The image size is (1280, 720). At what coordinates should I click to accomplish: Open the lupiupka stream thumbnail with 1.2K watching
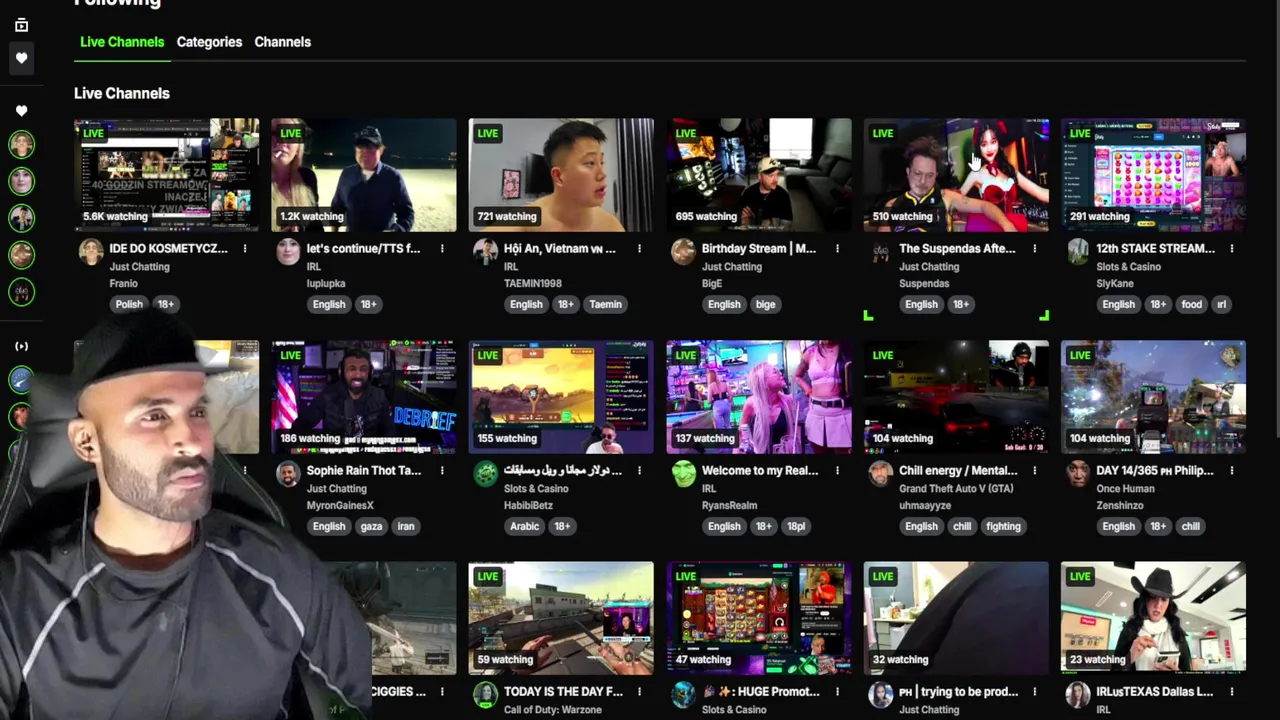(364, 175)
